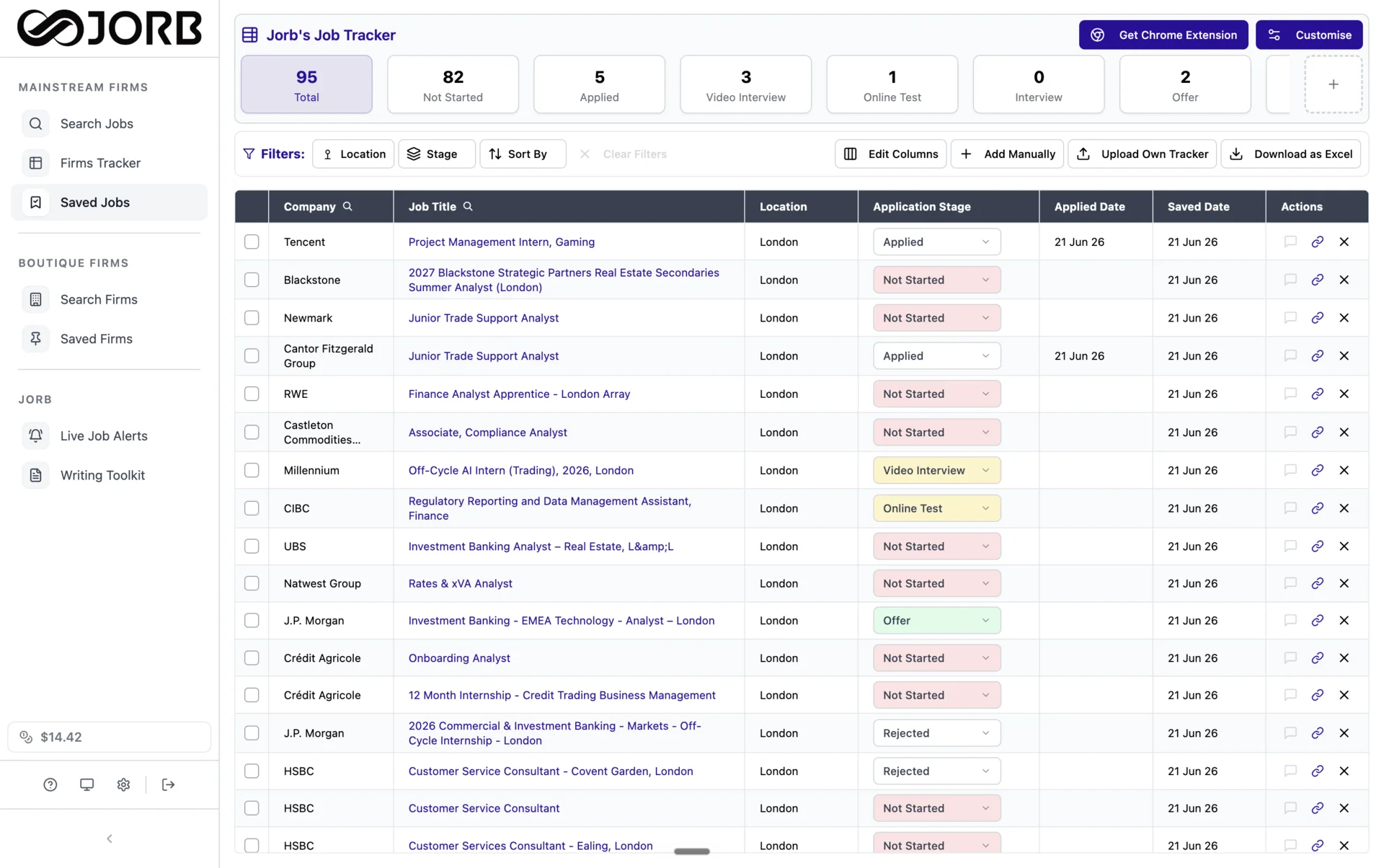This screenshot has width=1384, height=868.
Task: Open the link icon for Tencent row
Action: coord(1317,242)
